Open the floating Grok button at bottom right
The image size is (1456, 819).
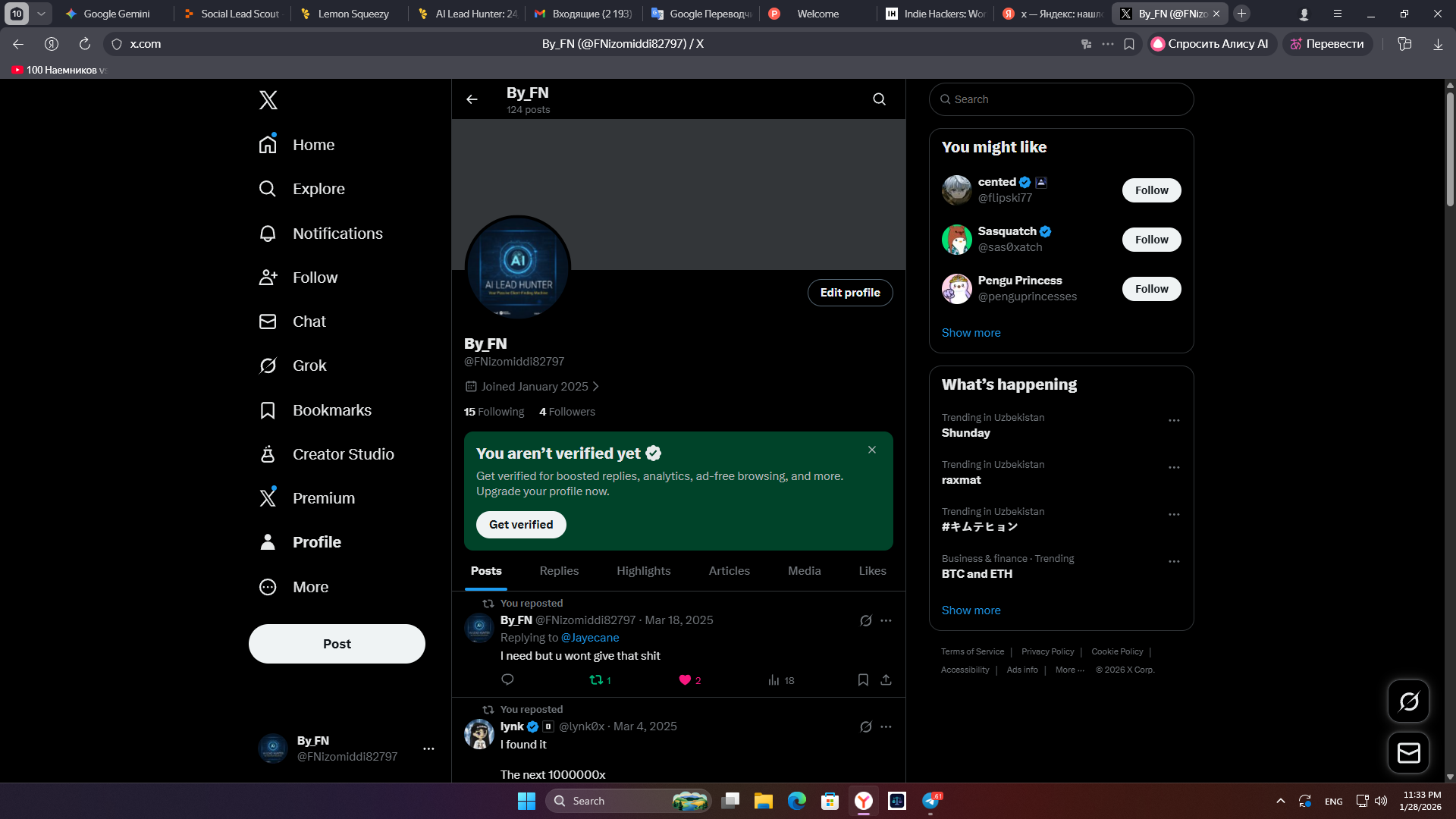pos(1408,701)
